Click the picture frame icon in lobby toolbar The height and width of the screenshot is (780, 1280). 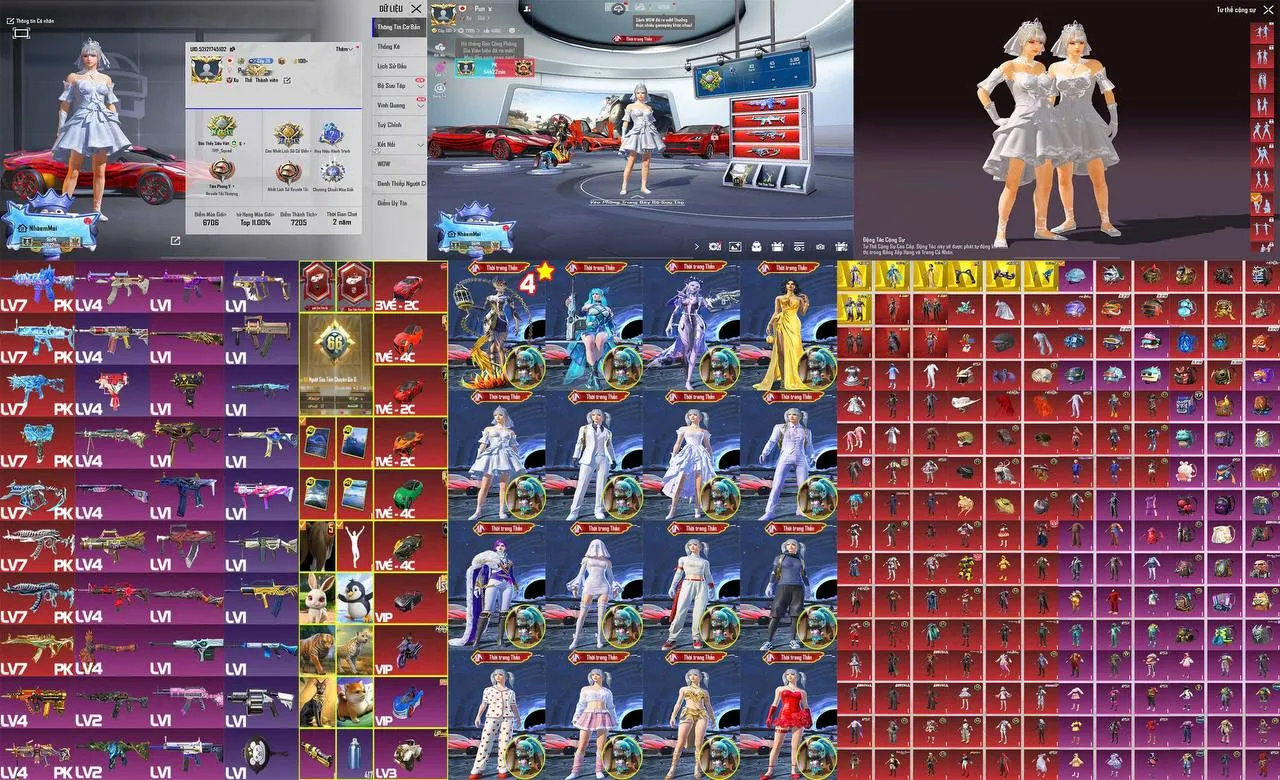point(735,246)
